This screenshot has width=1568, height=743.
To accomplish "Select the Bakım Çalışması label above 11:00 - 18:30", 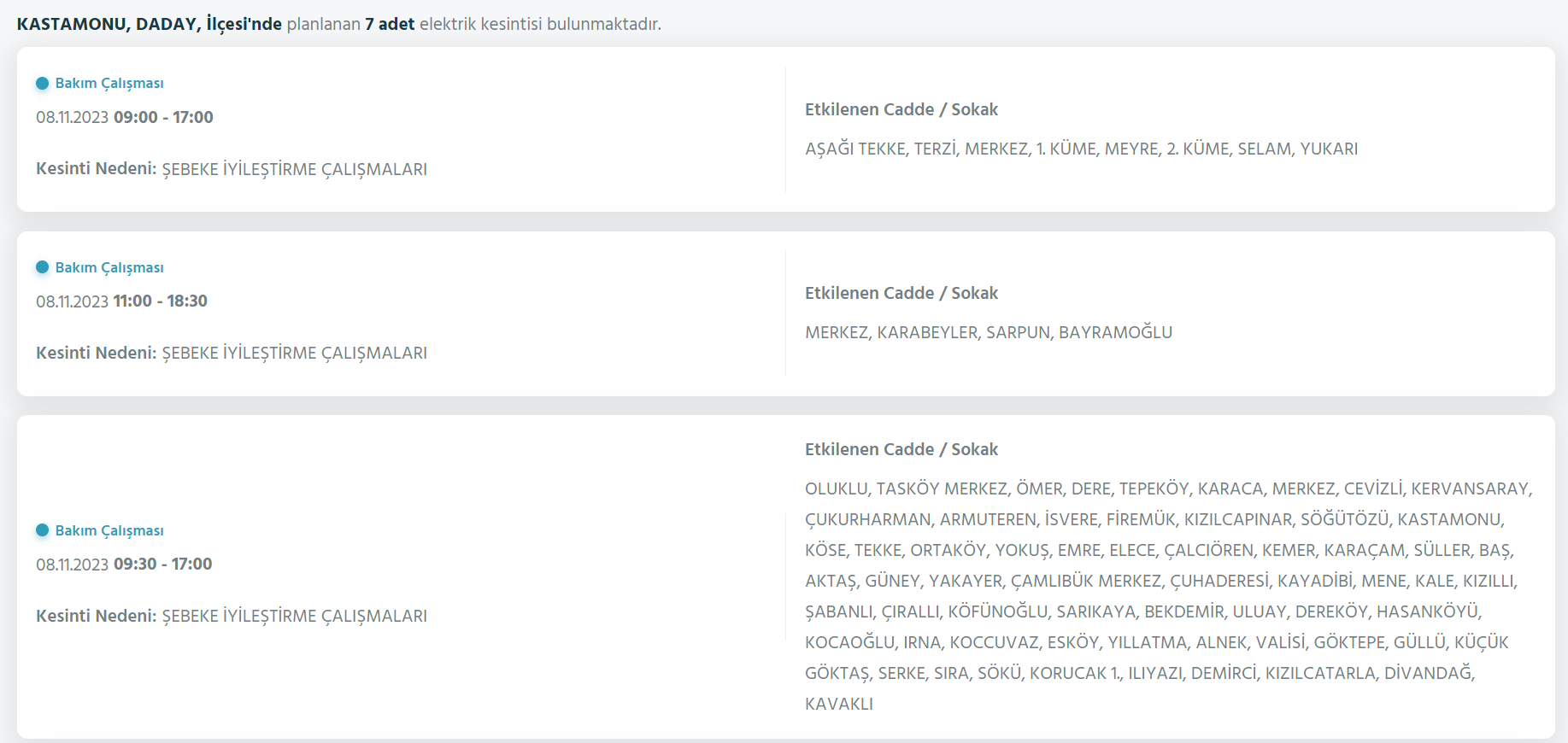I will (109, 267).
